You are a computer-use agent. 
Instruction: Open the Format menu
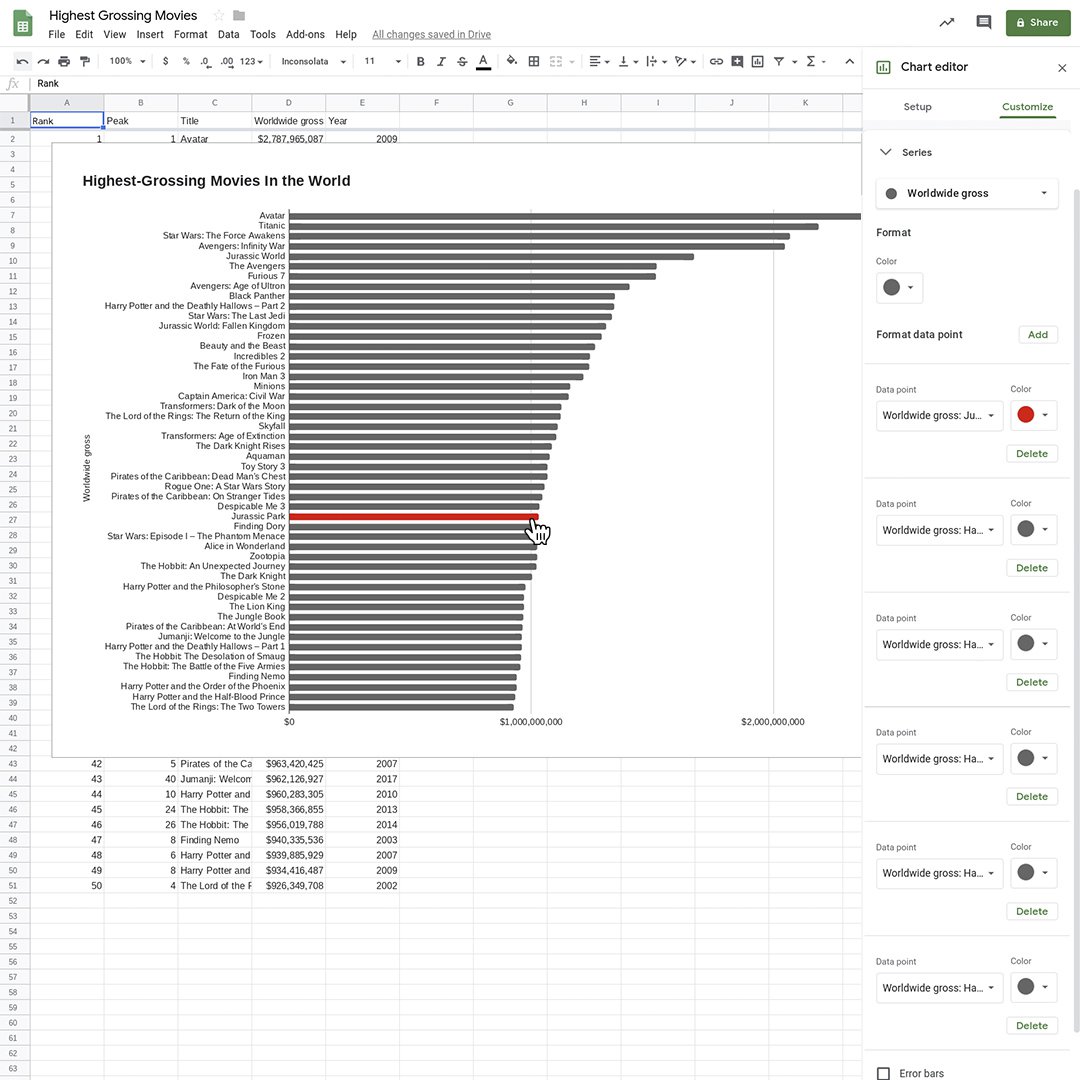point(190,34)
